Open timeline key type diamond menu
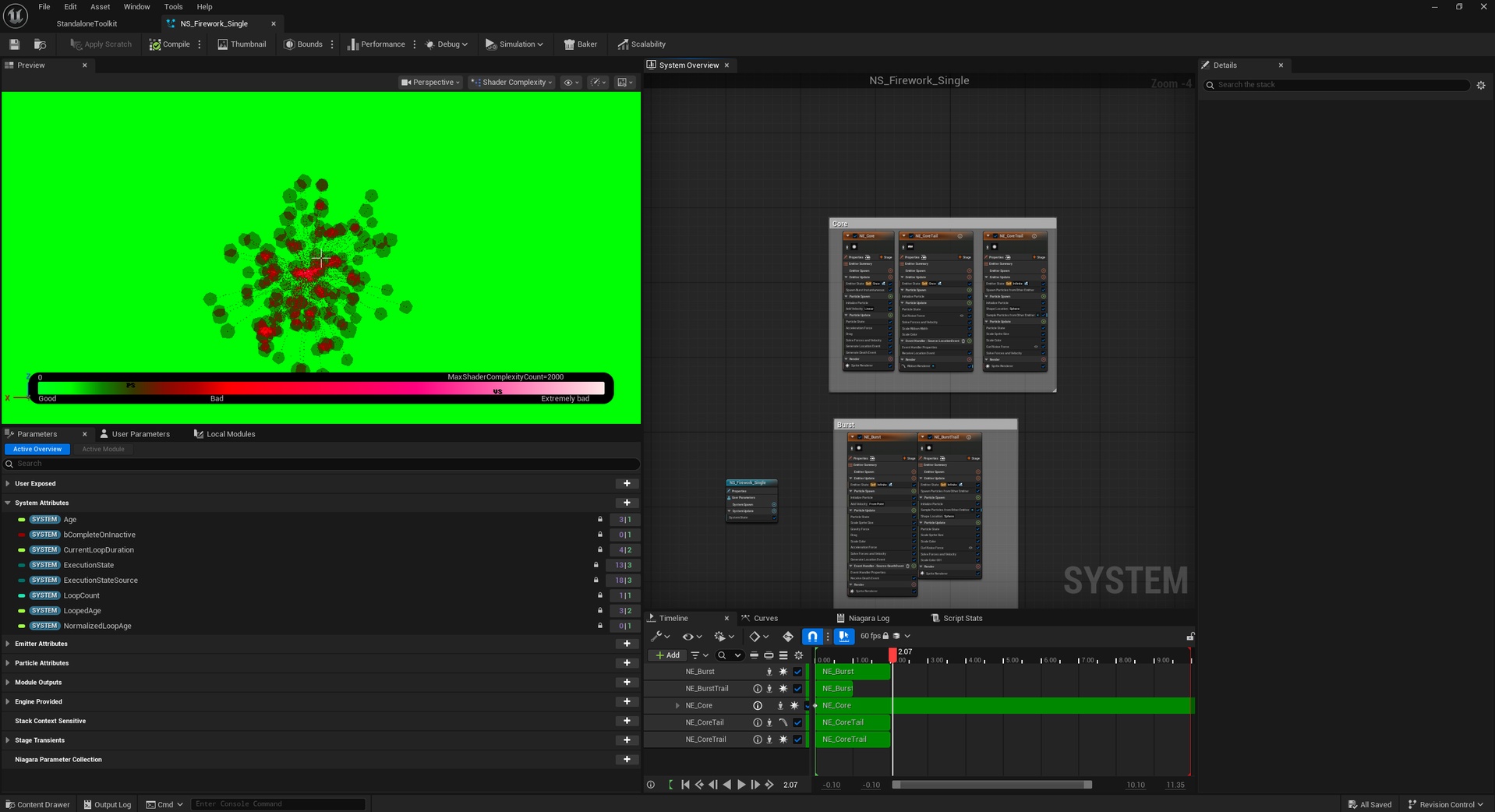Screen dimensions: 1495x812 tap(758, 637)
